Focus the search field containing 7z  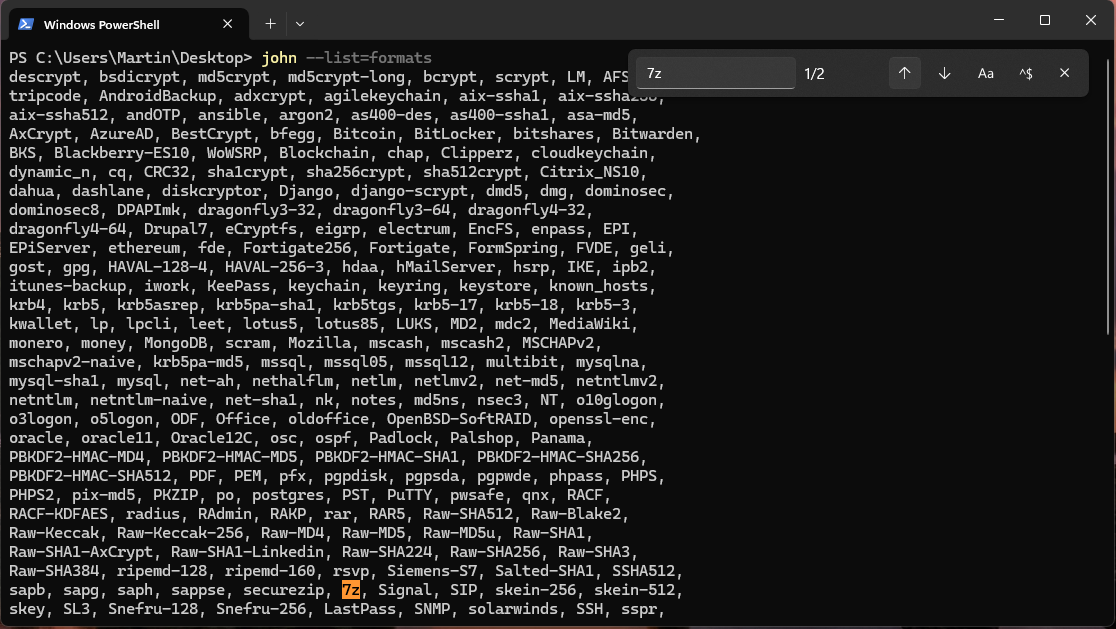tap(715, 73)
